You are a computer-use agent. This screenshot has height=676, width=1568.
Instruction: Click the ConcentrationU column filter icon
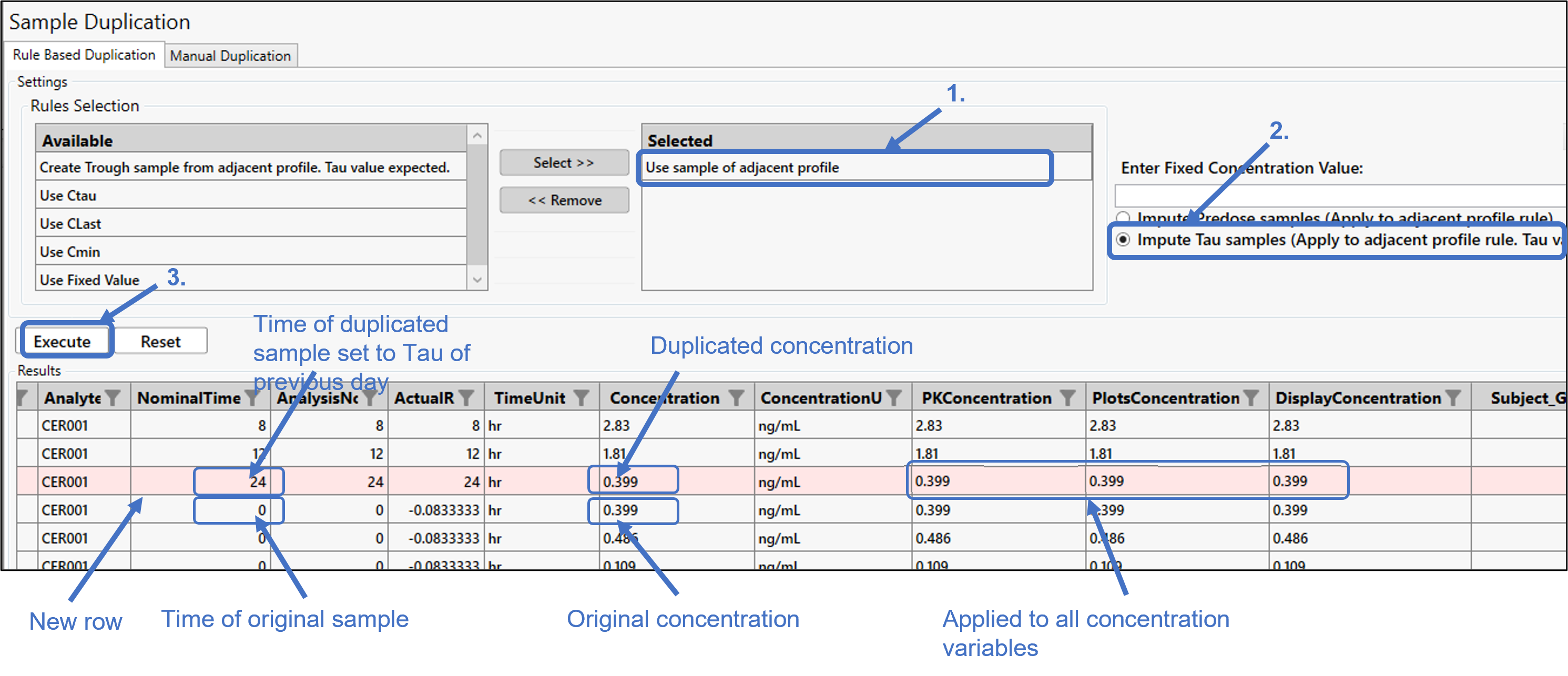tap(893, 398)
